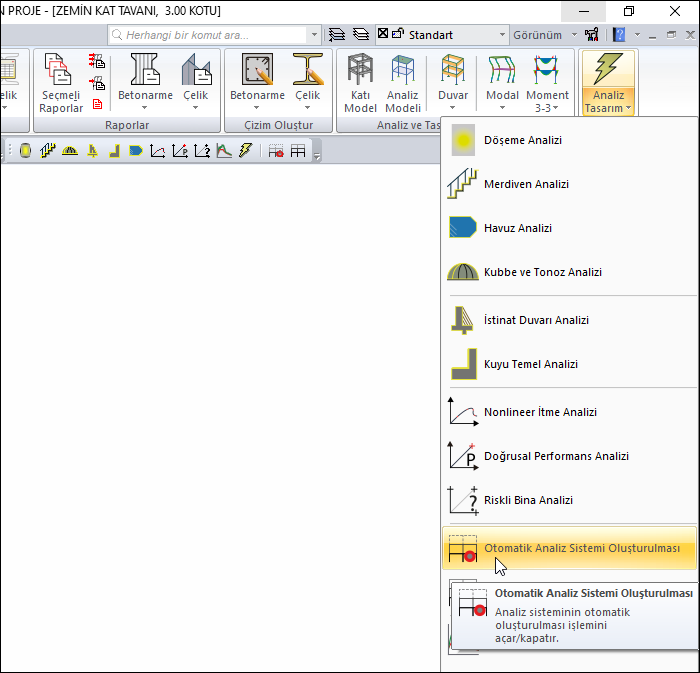
Task: Run Kubbe ve Tonoz Analizi
Action: click(542, 272)
